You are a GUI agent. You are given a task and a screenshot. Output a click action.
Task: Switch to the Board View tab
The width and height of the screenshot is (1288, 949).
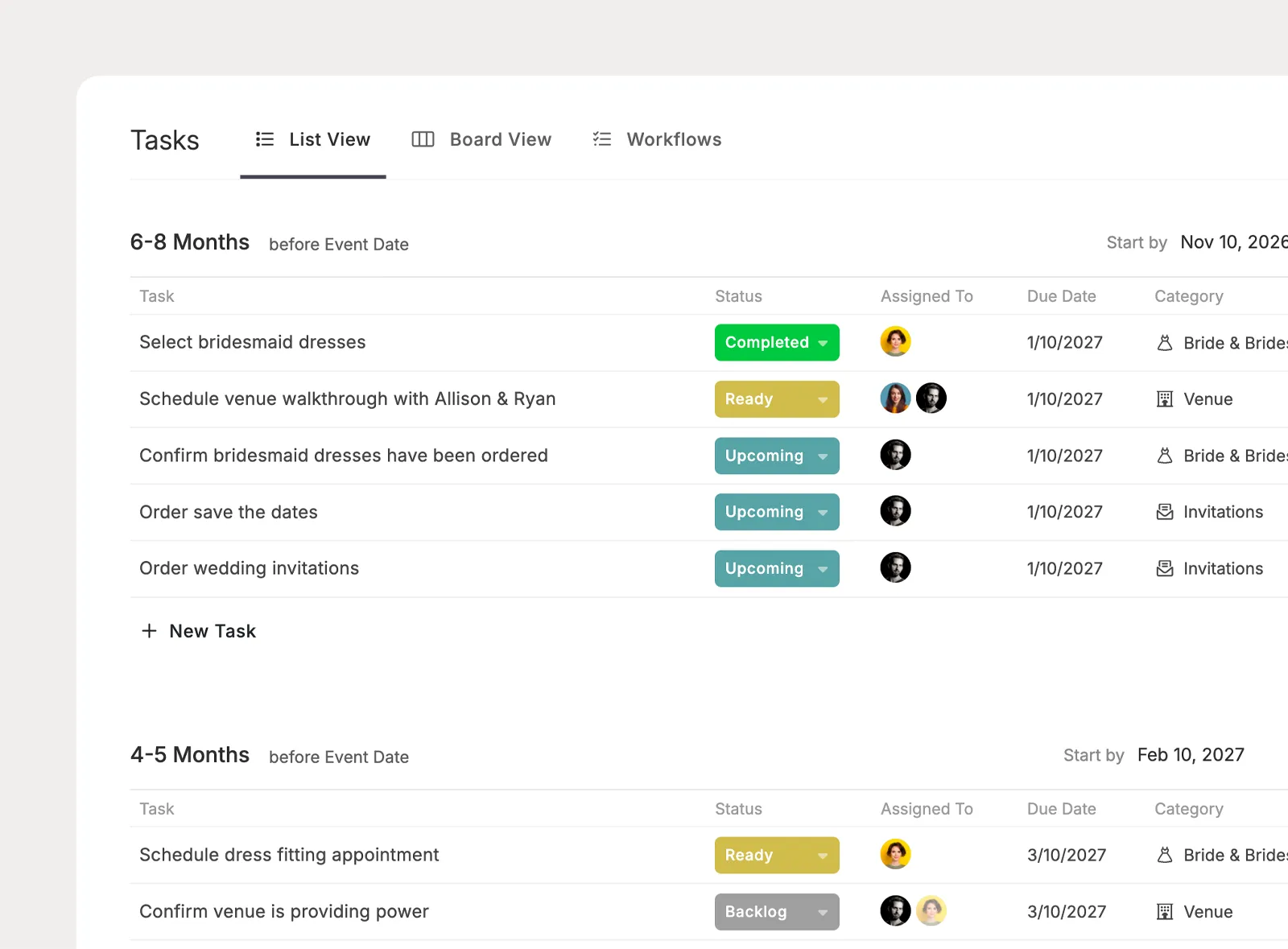point(481,140)
